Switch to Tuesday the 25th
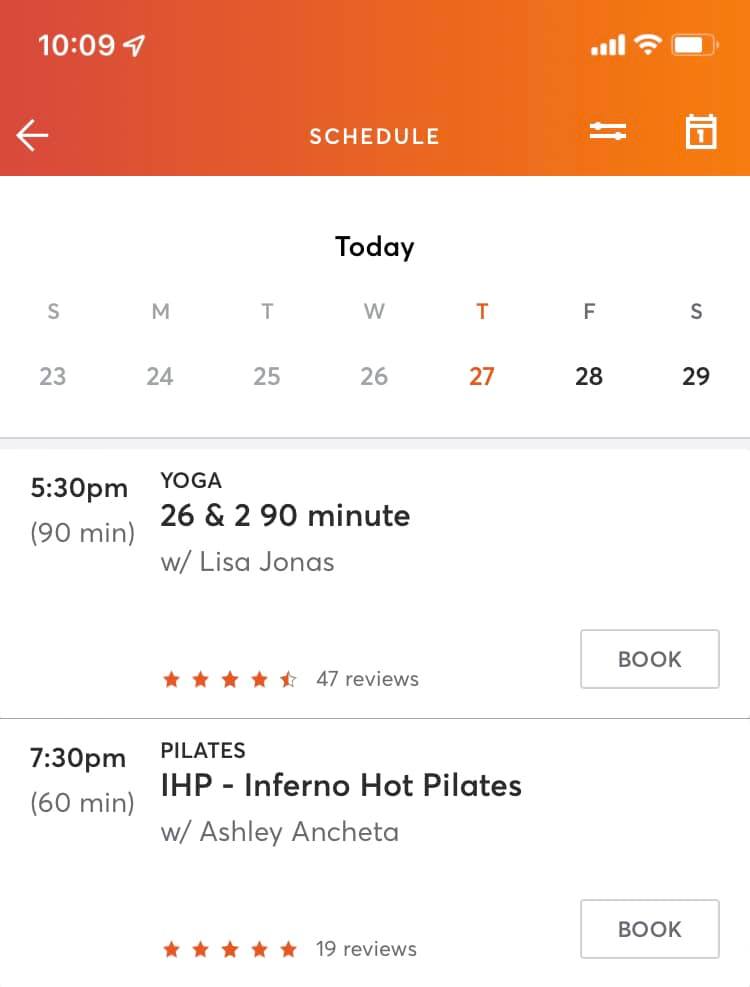The height and width of the screenshot is (987, 750). [267, 376]
